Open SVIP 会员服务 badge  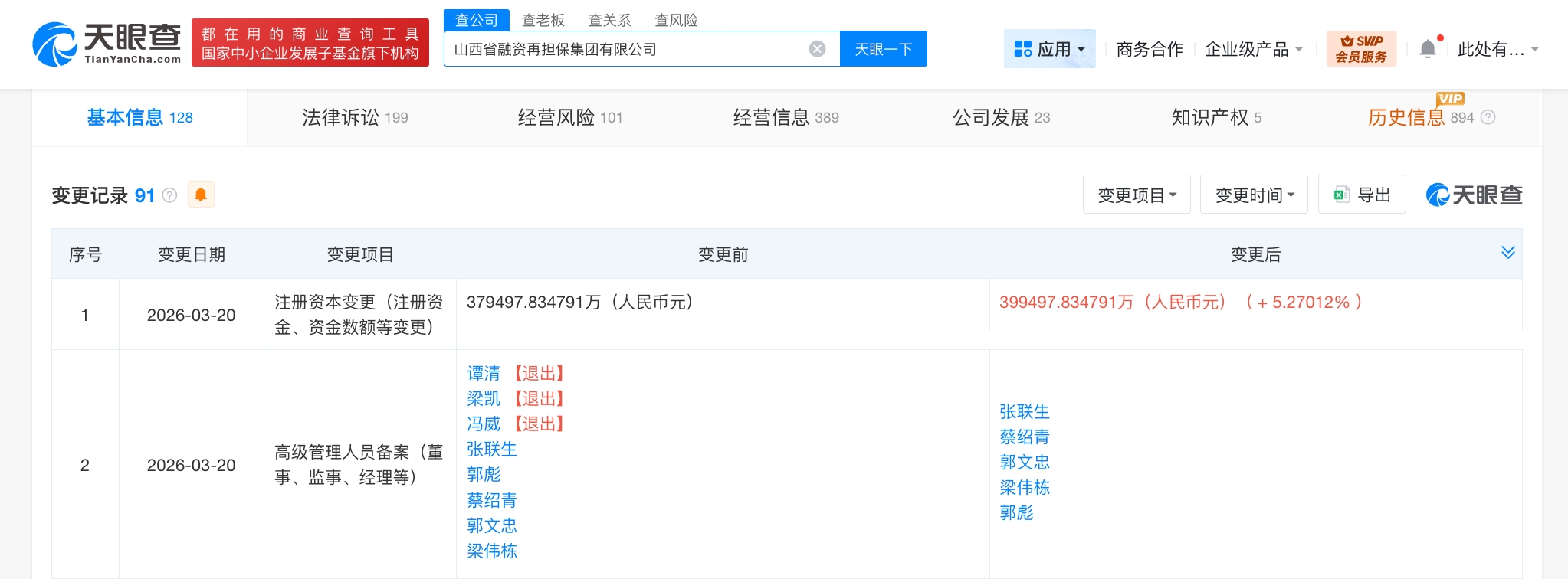1361,49
